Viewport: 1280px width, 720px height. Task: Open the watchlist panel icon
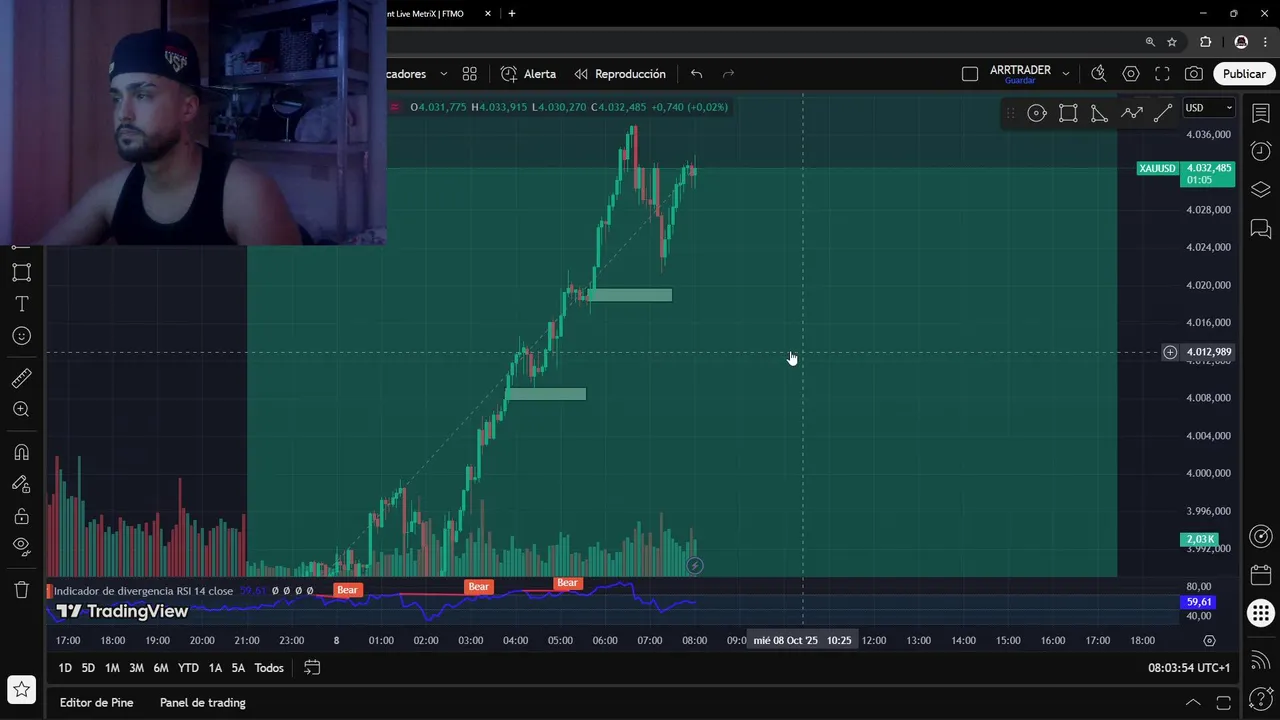tap(1261, 113)
